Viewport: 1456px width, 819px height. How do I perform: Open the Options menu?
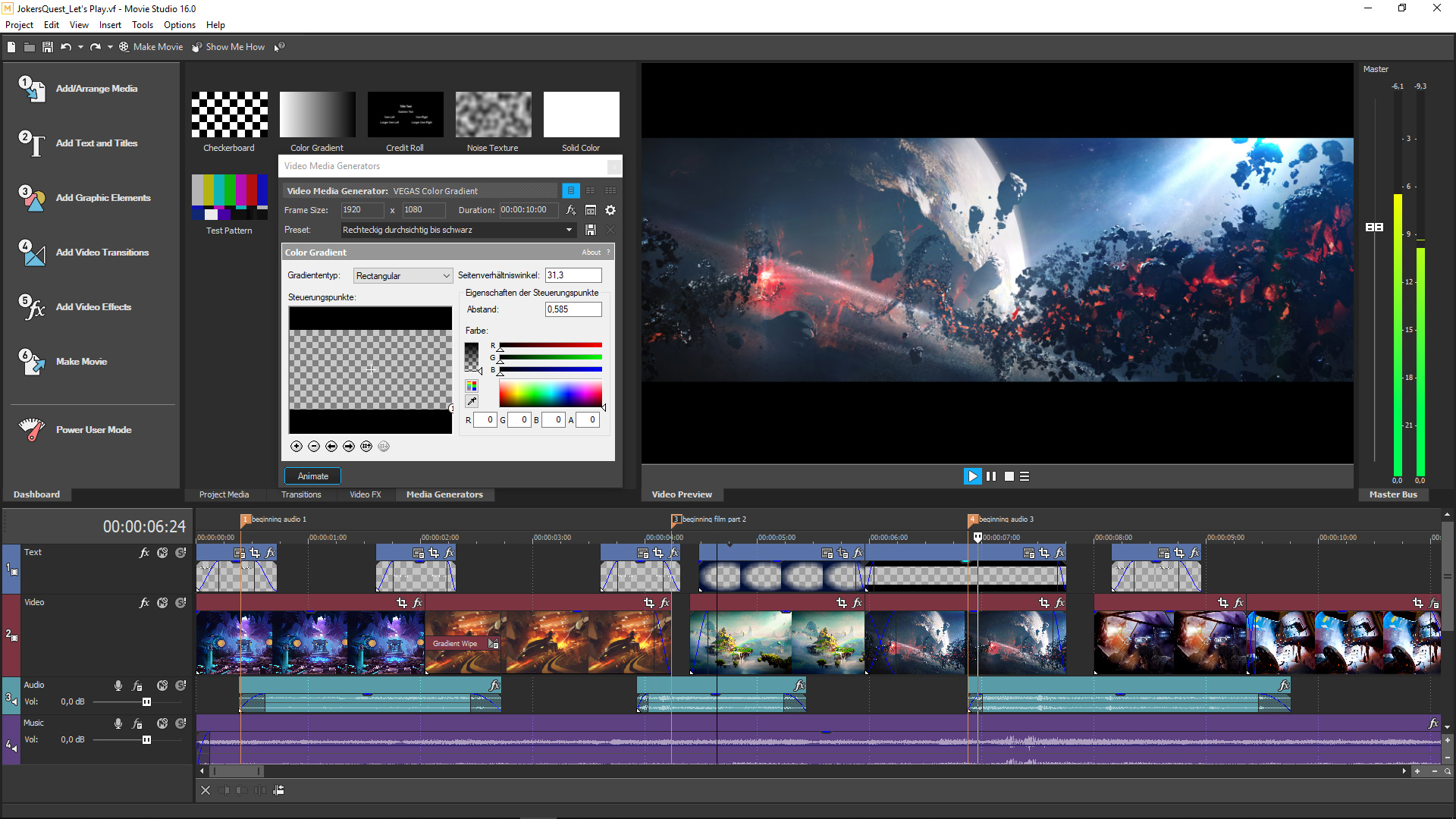point(179,24)
